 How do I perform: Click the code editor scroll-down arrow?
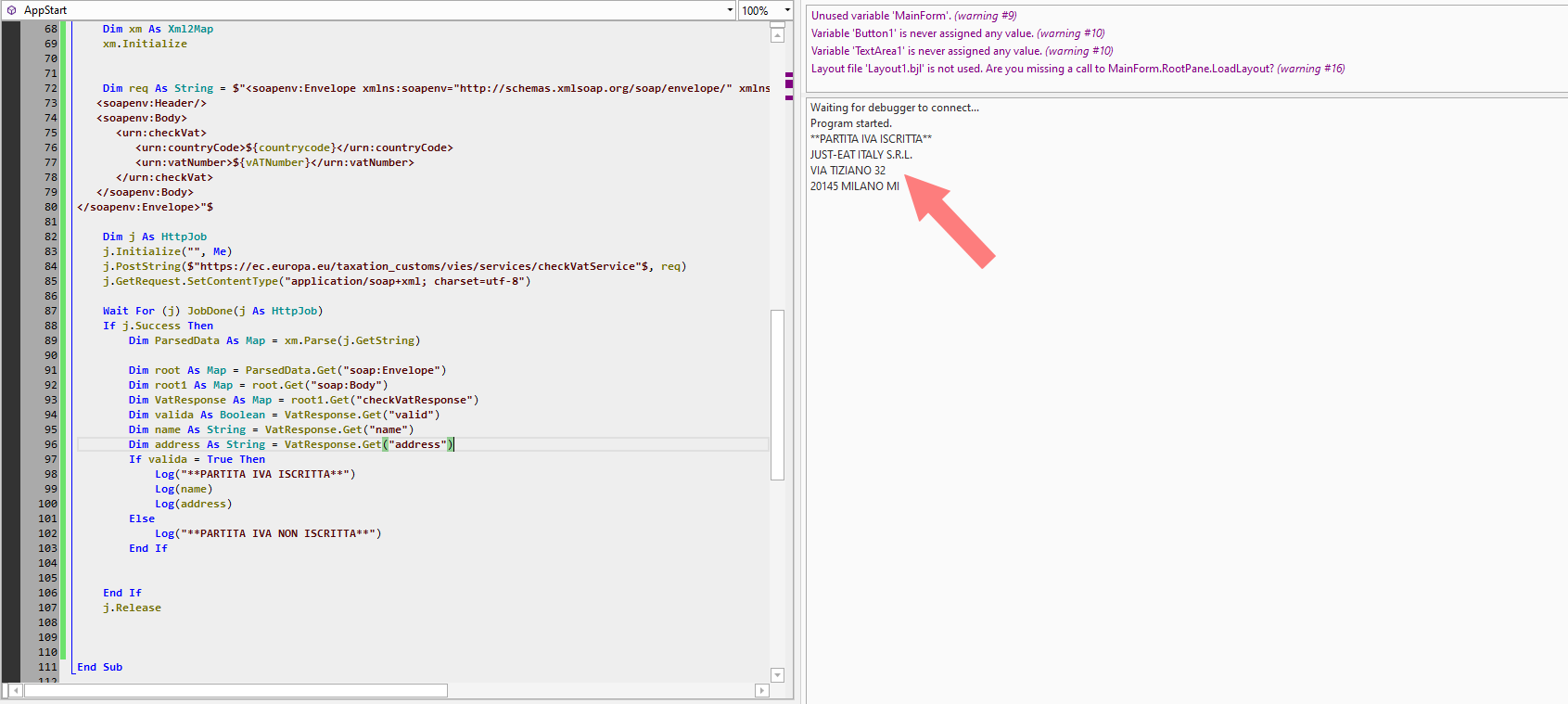pyautogui.click(x=777, y=675)
